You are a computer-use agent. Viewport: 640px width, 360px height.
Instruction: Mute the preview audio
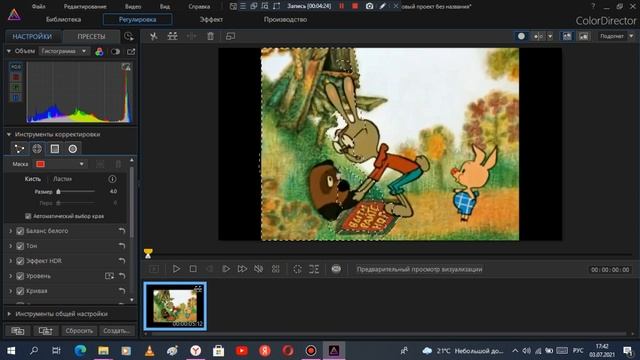pyautogui.click(x=258, y=269)
